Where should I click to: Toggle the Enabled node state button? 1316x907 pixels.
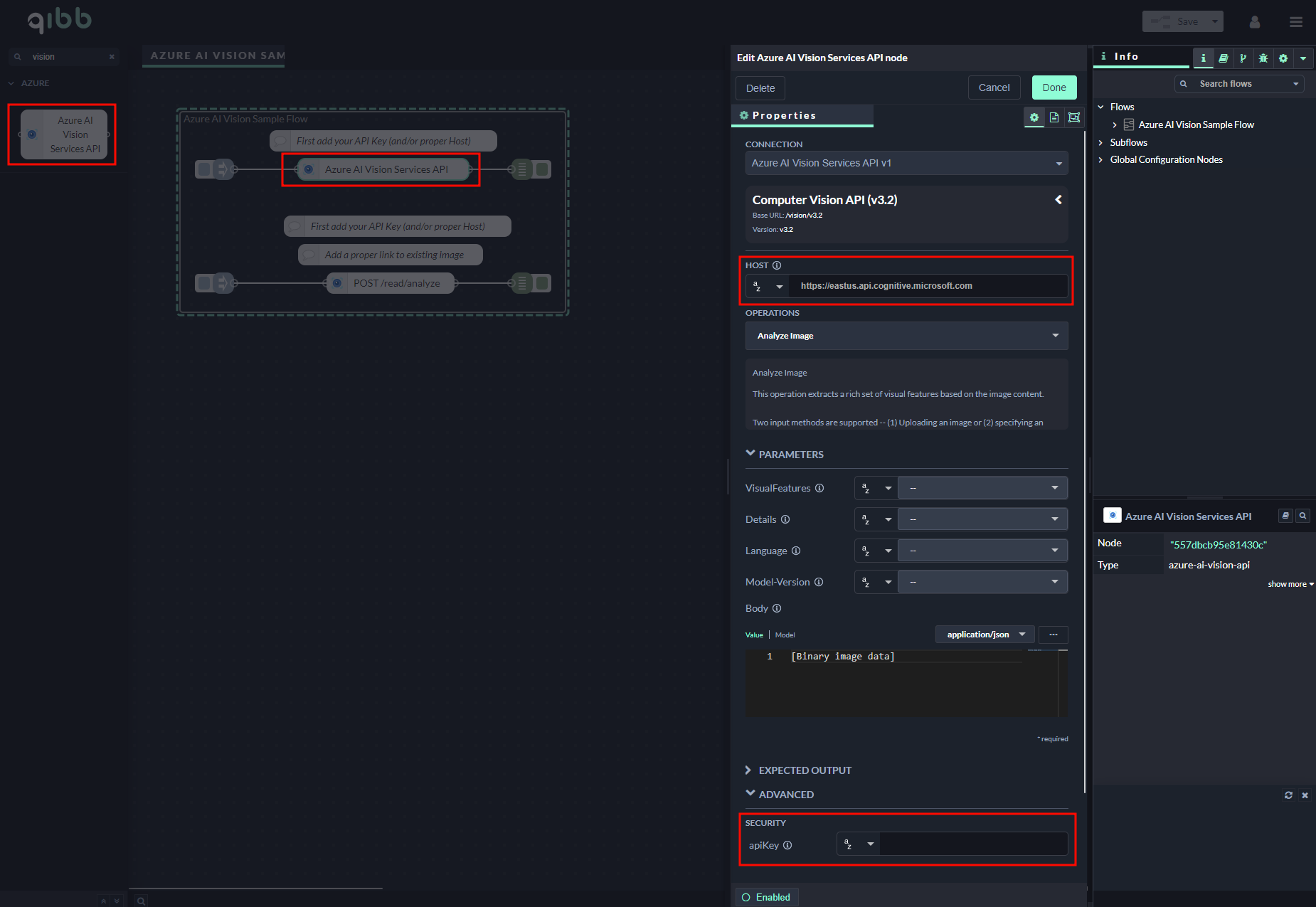[x=766, y=897]
